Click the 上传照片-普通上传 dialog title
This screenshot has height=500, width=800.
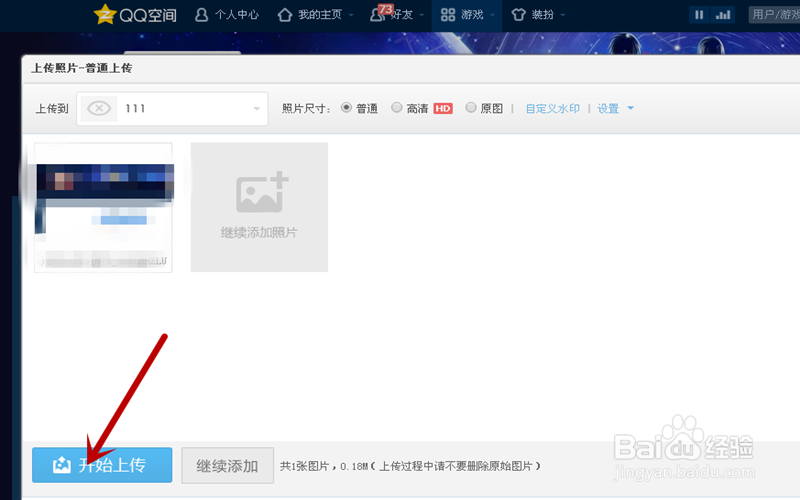point(82,68)
